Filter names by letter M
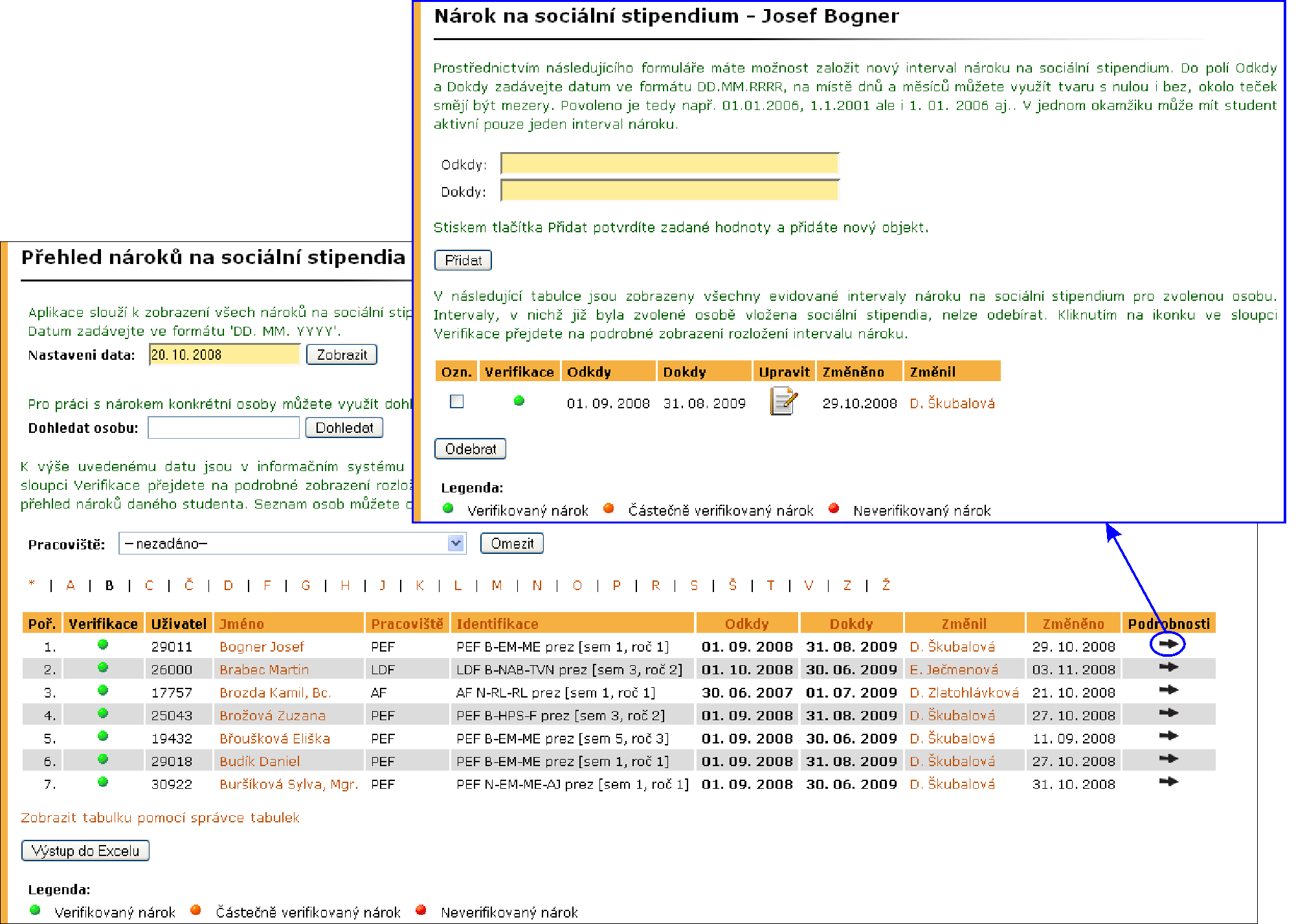 pos(497,586)
